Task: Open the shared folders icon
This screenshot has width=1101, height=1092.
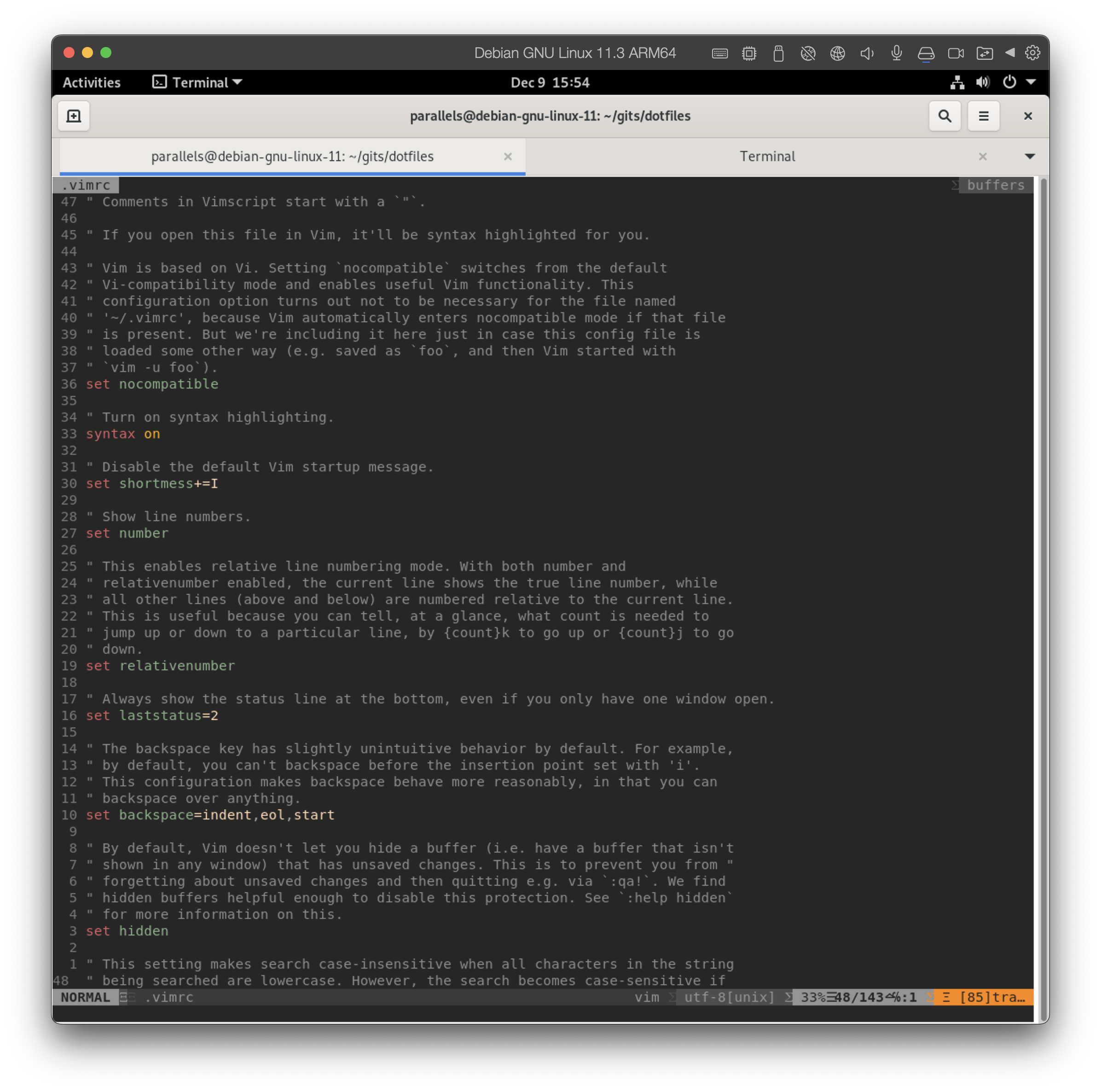Action: tap(985, 53)
